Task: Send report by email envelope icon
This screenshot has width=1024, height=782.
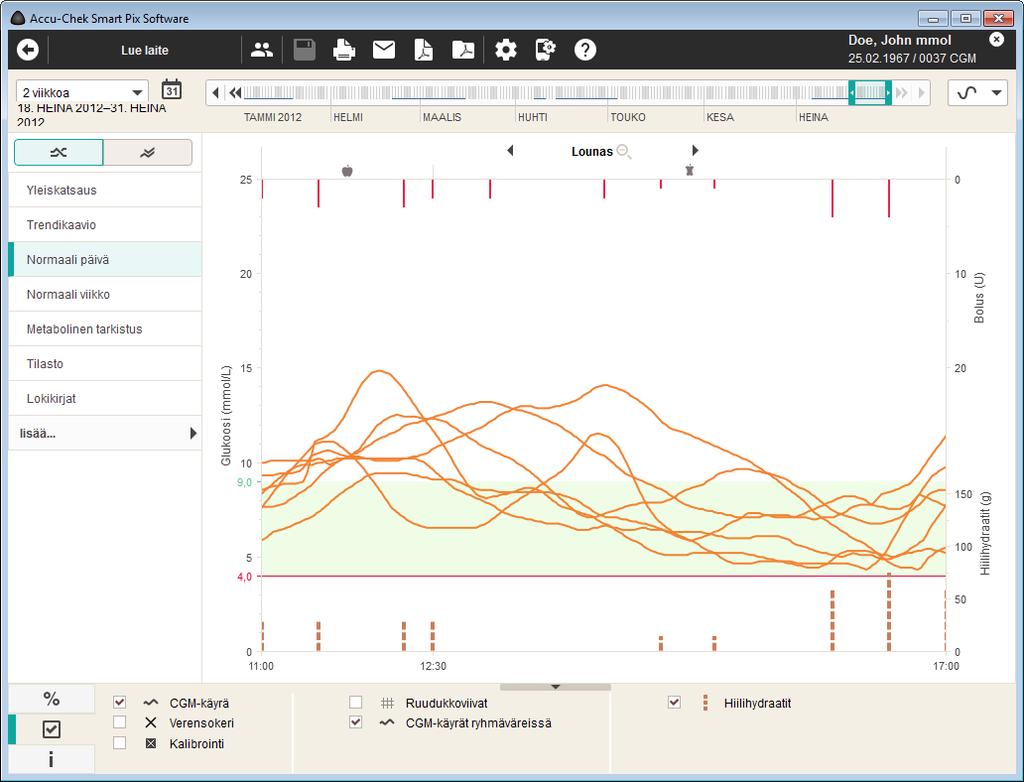Action: 383,50
